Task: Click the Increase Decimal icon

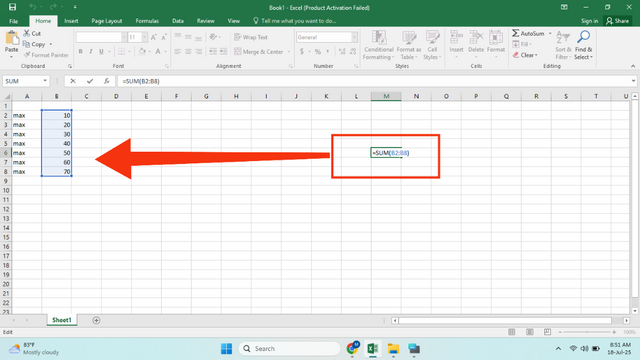Action: point(342,51)
